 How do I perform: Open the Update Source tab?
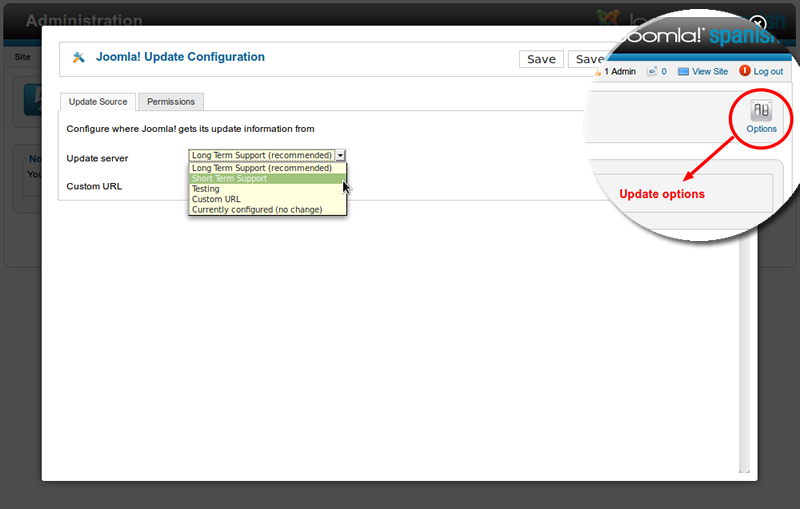tap(98, 101)
